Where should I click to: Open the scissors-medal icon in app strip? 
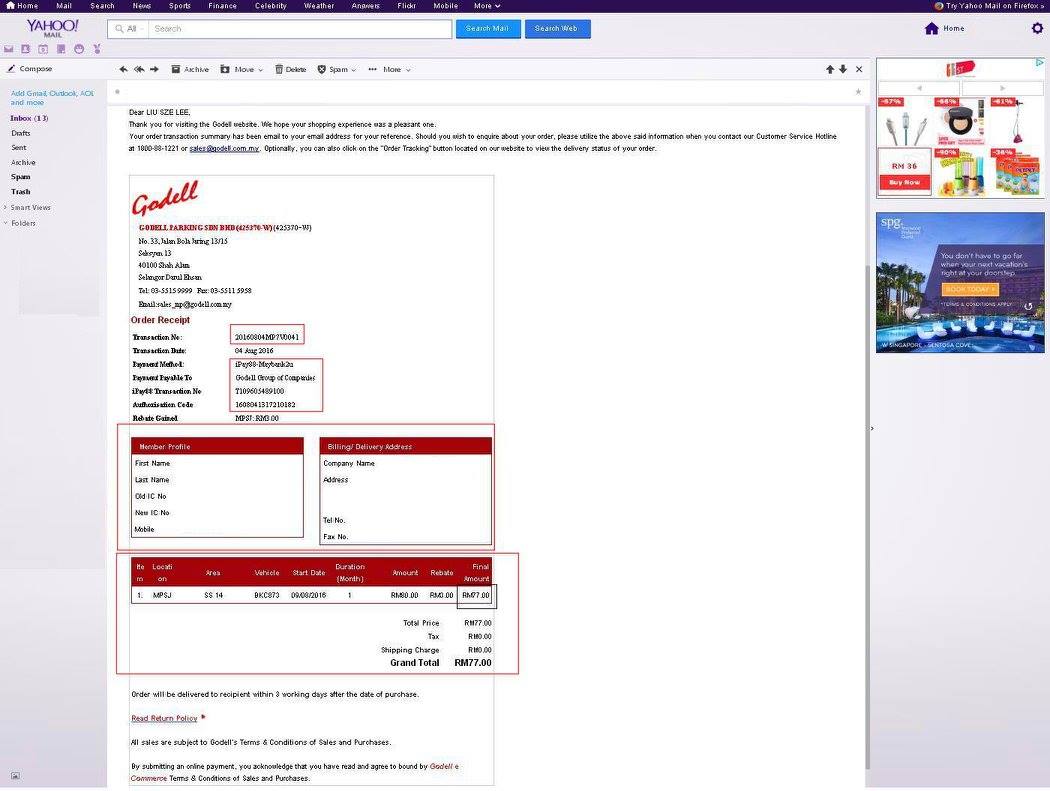(97, 50)
